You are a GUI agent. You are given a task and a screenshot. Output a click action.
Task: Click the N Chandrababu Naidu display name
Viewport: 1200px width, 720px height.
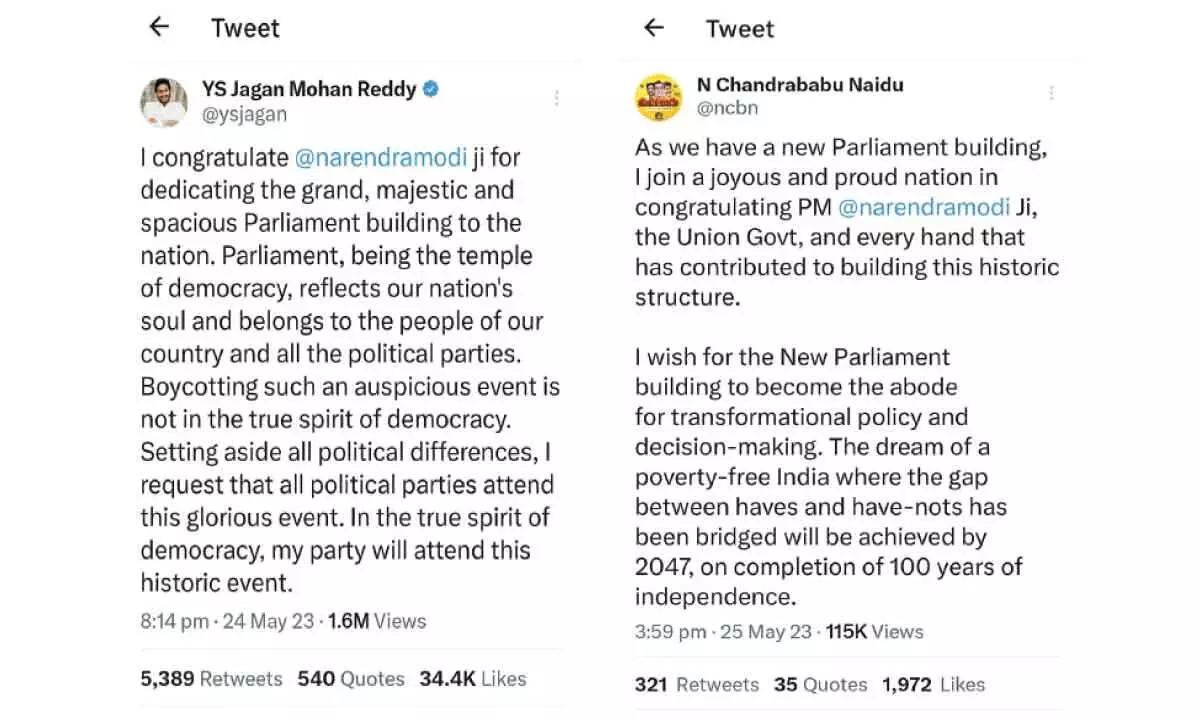[x=799, y=85]
